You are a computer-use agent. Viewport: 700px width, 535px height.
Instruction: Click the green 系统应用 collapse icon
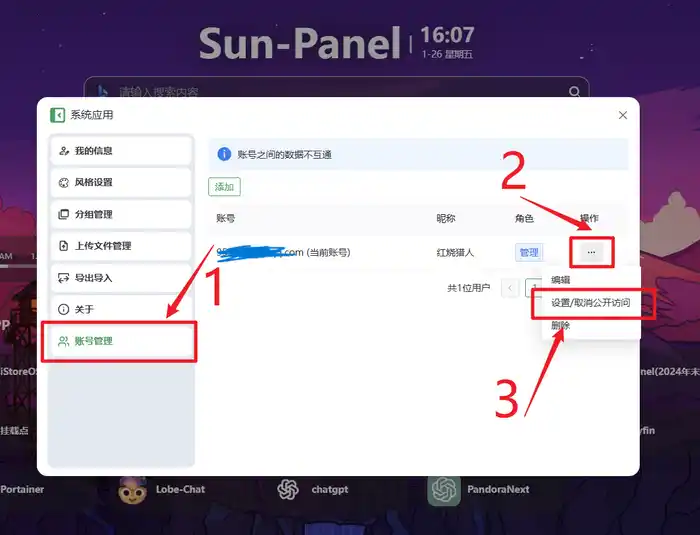(x=57, y=115)
